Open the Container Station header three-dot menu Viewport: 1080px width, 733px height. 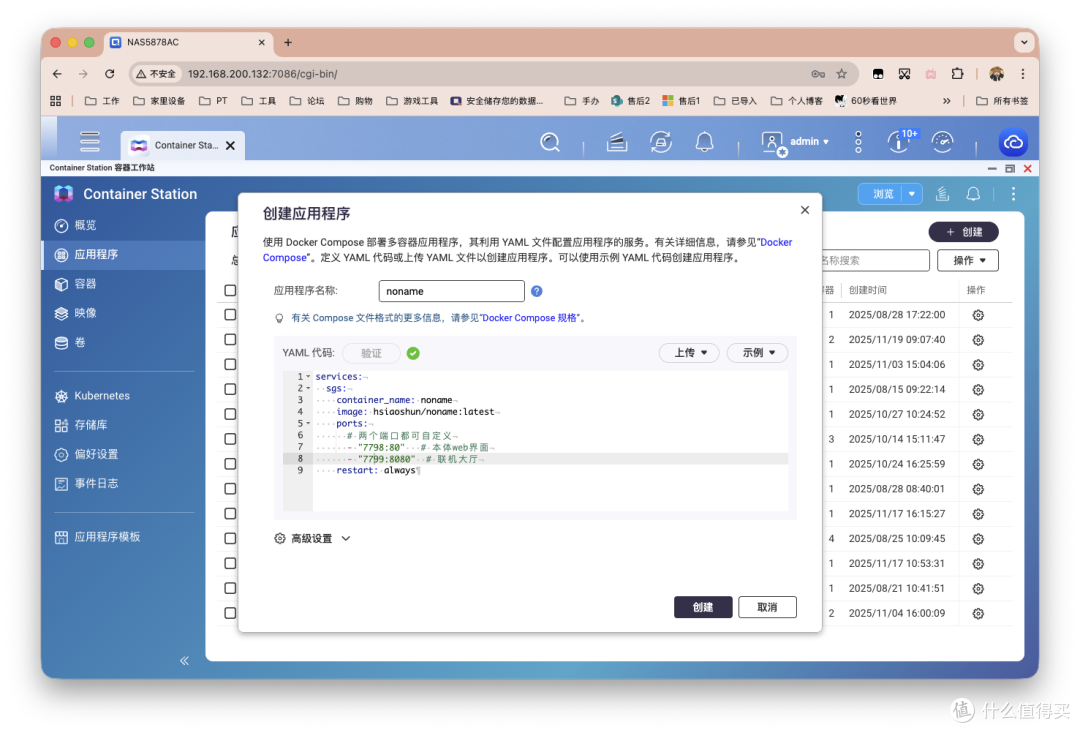click(1013, 194)
